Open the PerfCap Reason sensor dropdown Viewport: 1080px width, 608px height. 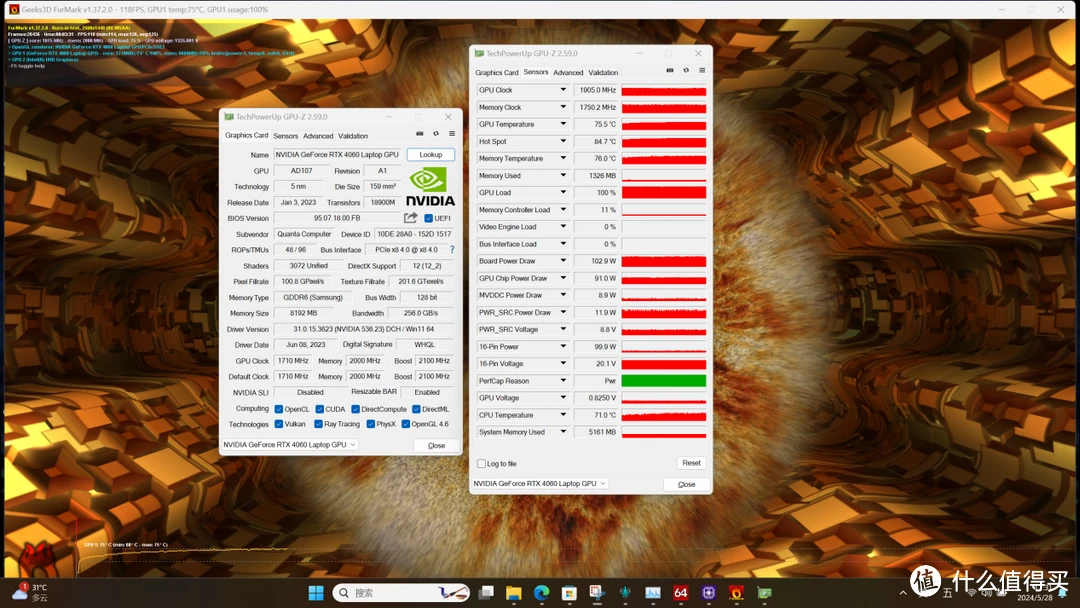coord(563,381)
